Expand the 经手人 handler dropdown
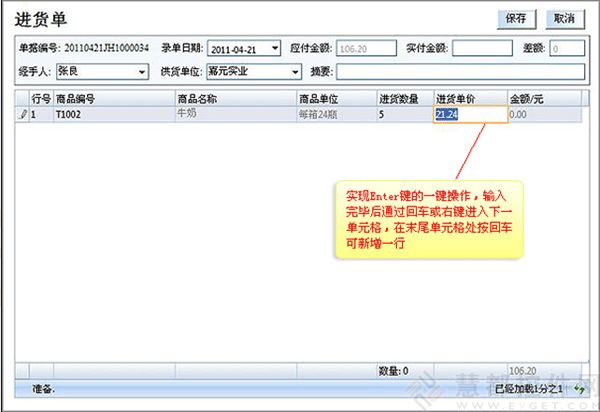The image size is (600, 412). 141,72
